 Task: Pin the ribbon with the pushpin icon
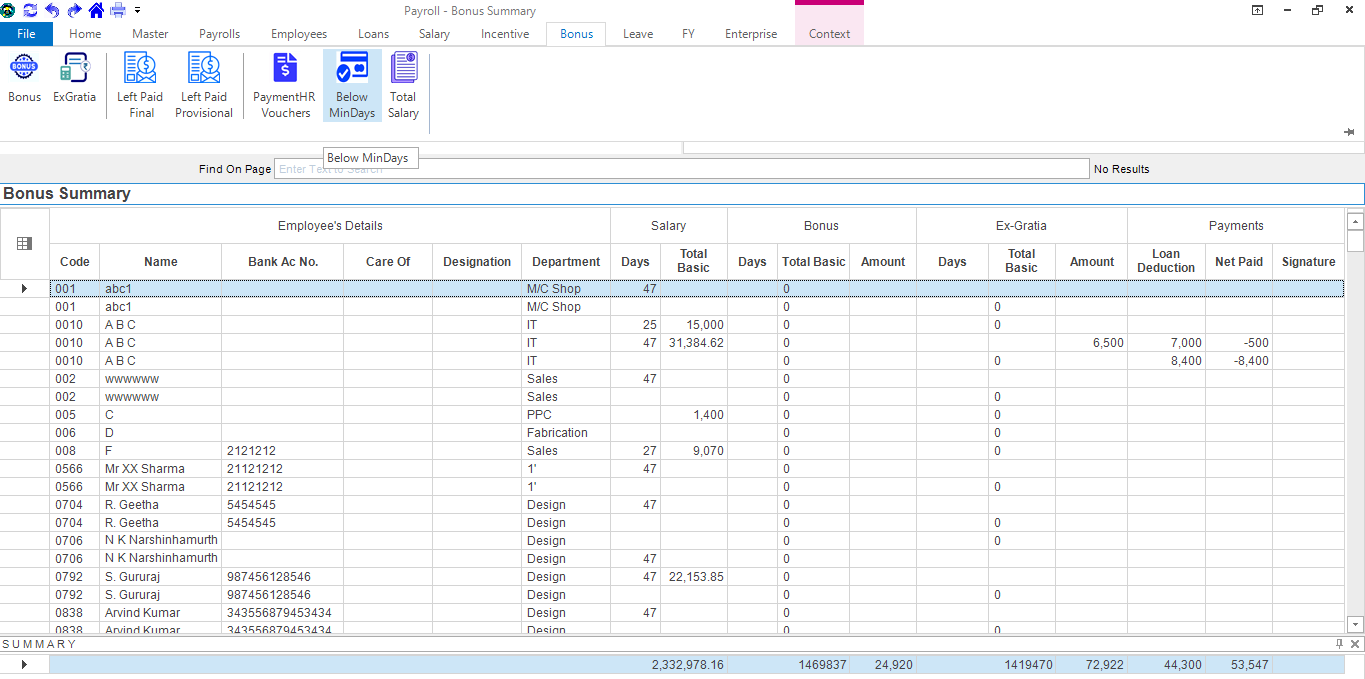coord(1349,132)
